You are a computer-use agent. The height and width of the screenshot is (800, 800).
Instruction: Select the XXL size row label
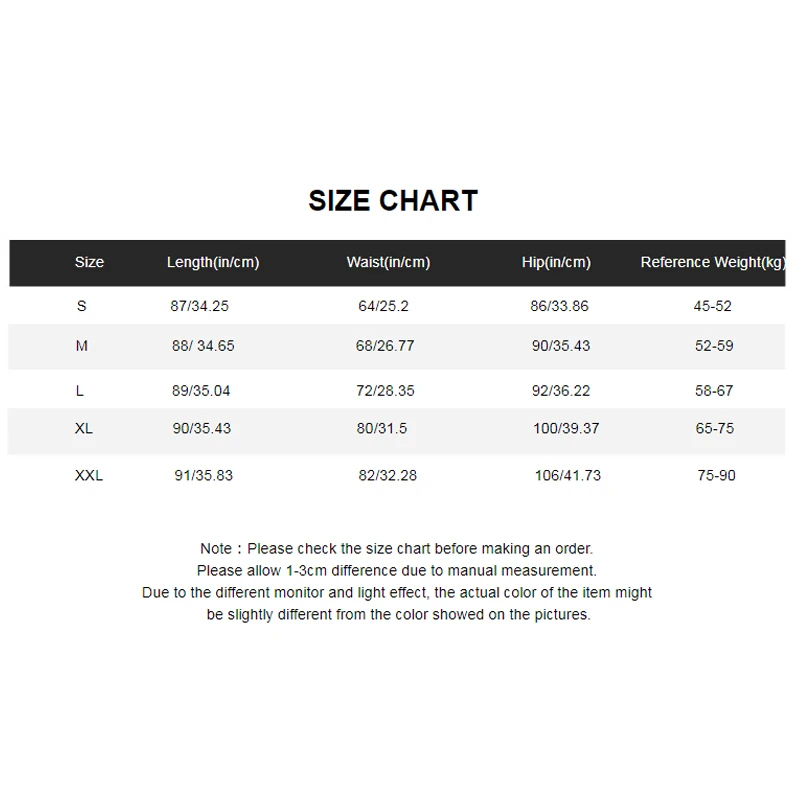(89, 476)
